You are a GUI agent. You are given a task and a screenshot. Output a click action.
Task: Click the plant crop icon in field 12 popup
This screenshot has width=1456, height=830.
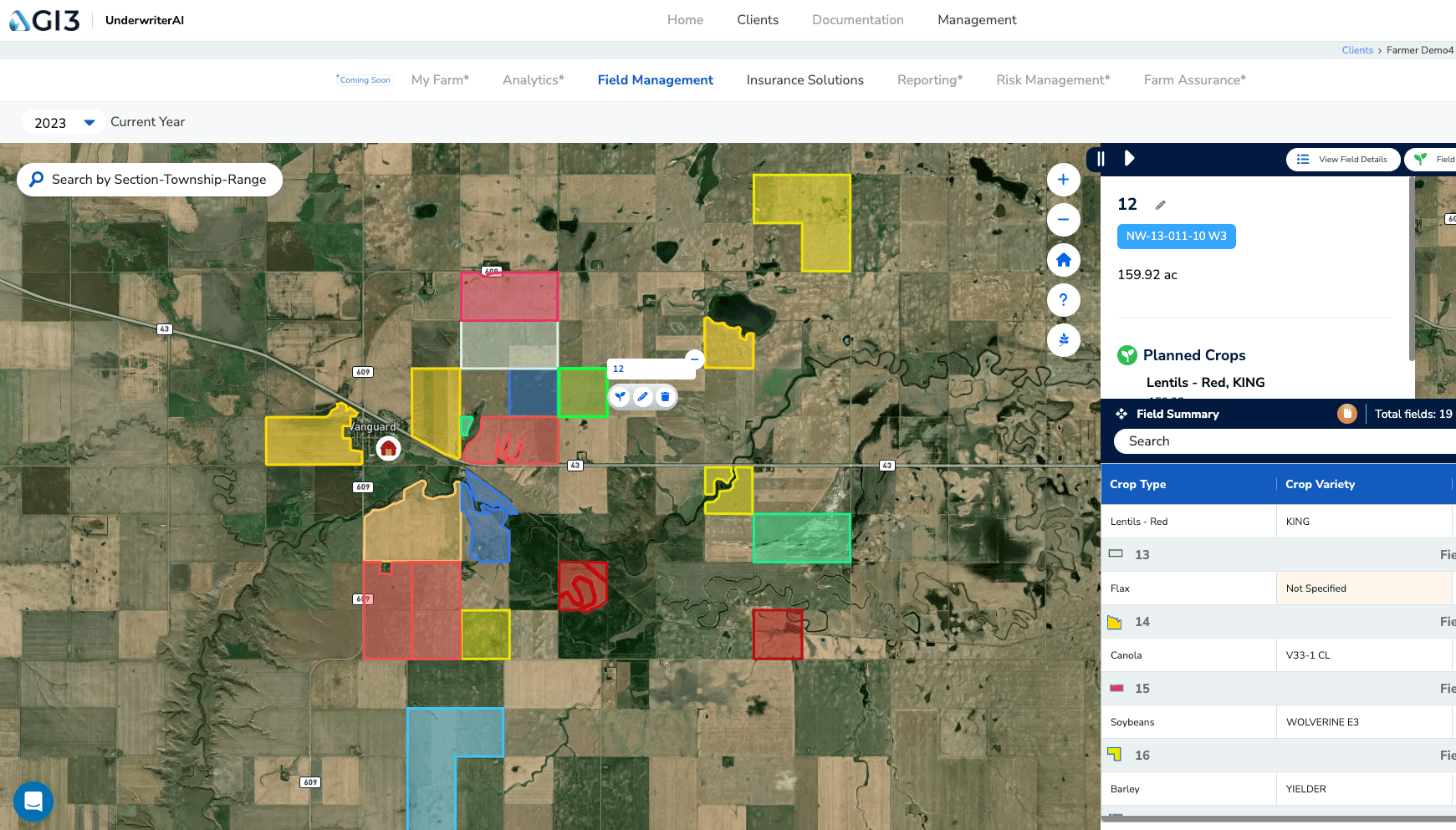point(620,397)
